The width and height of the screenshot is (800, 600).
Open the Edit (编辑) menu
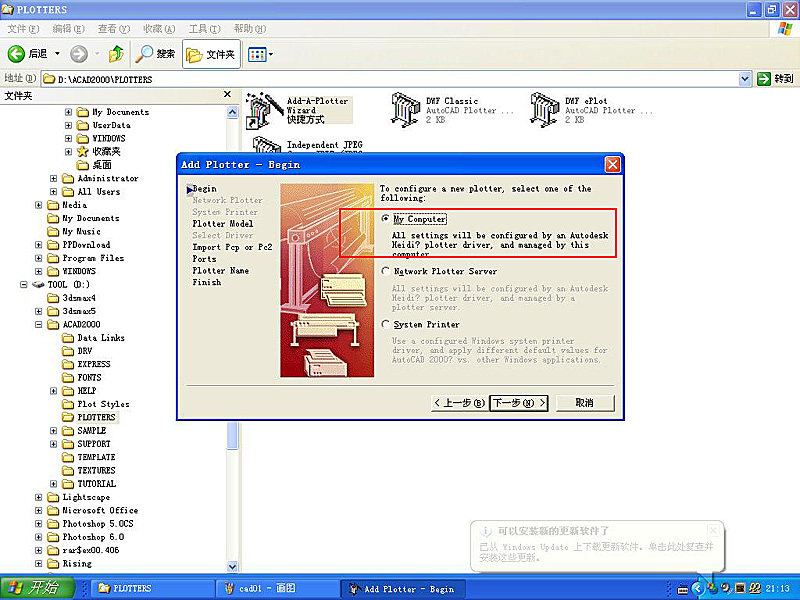click(68, 29)
